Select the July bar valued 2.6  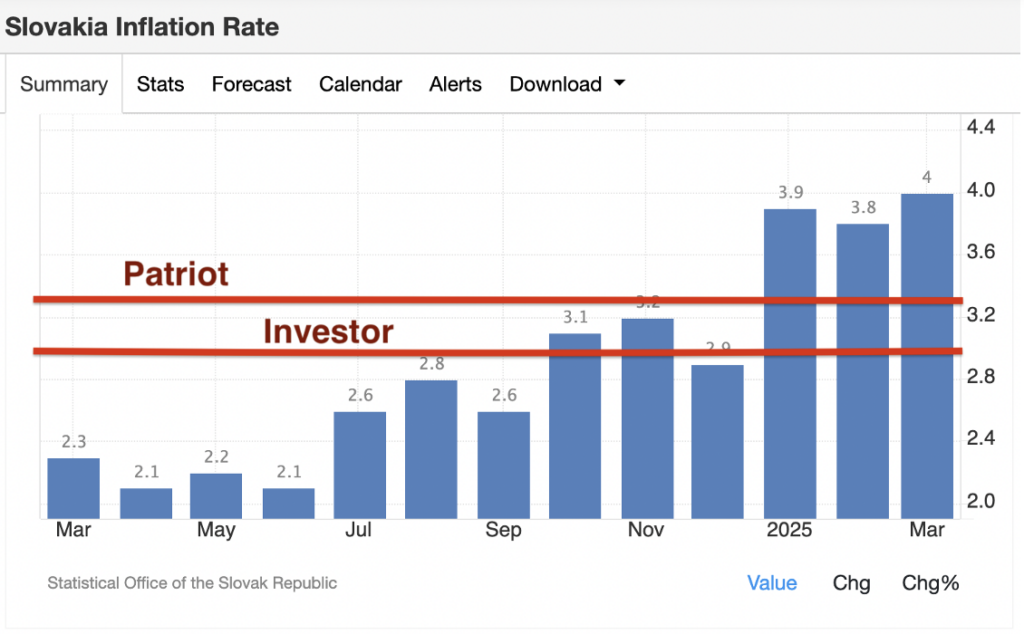point(360,465)
